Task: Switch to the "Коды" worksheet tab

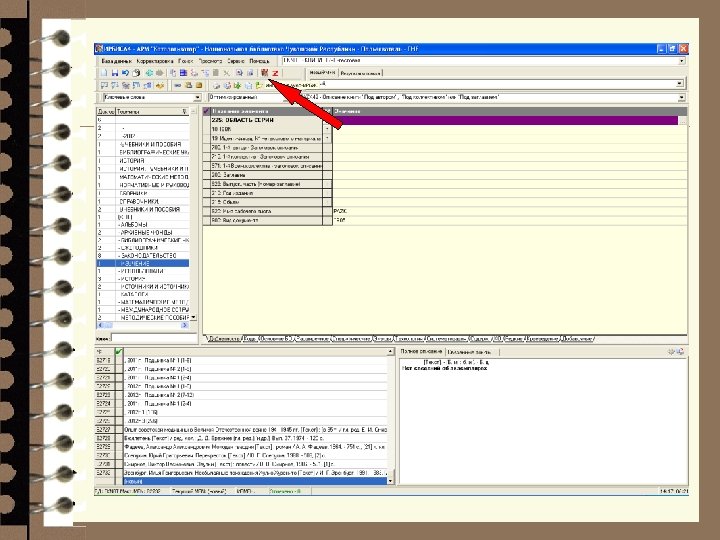Action: (x=250, y=339)
